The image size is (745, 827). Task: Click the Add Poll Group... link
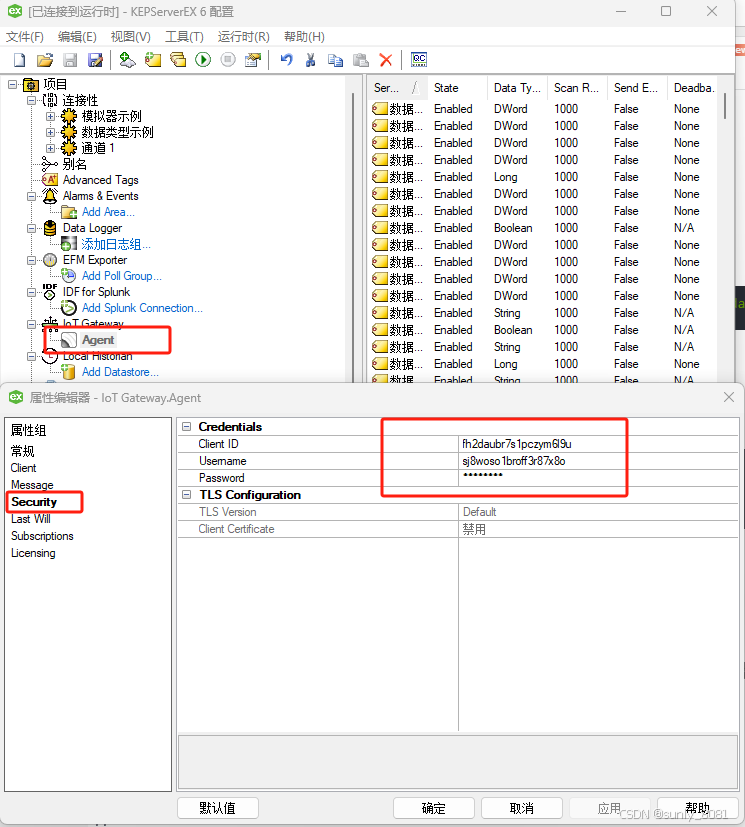121,276
